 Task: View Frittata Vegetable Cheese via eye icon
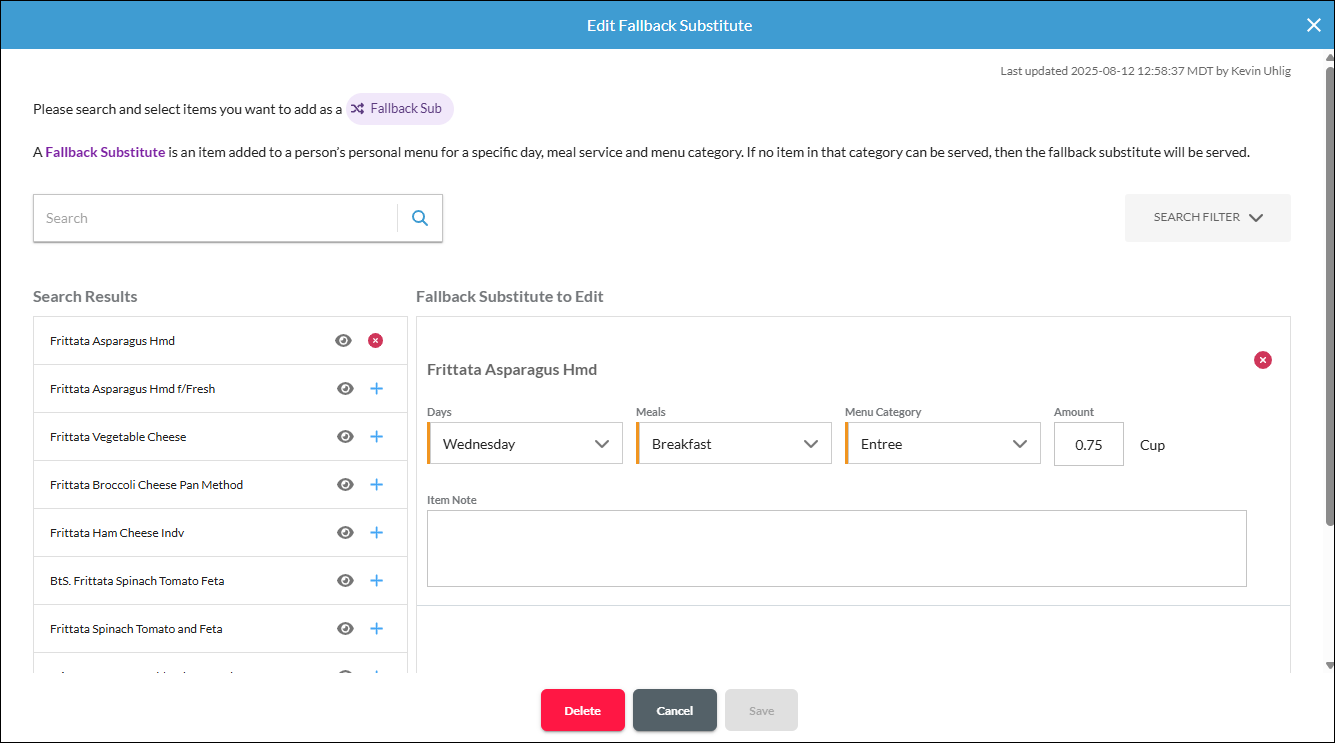345,437
